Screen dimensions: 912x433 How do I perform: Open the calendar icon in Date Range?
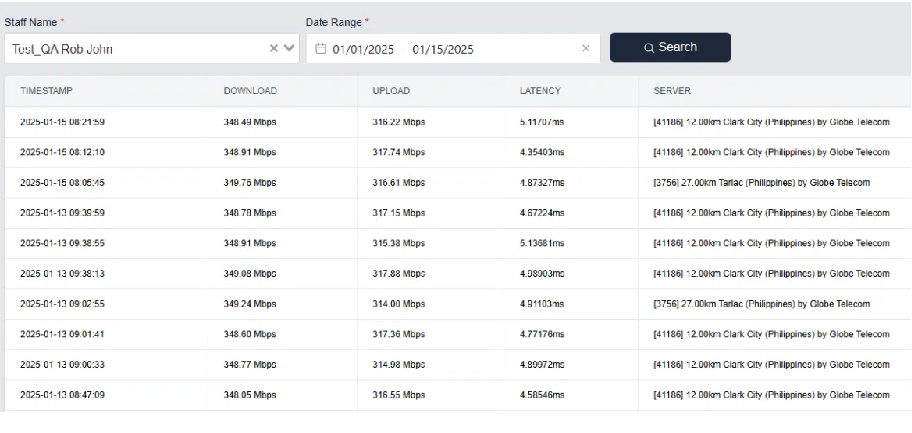pos(320,49)
